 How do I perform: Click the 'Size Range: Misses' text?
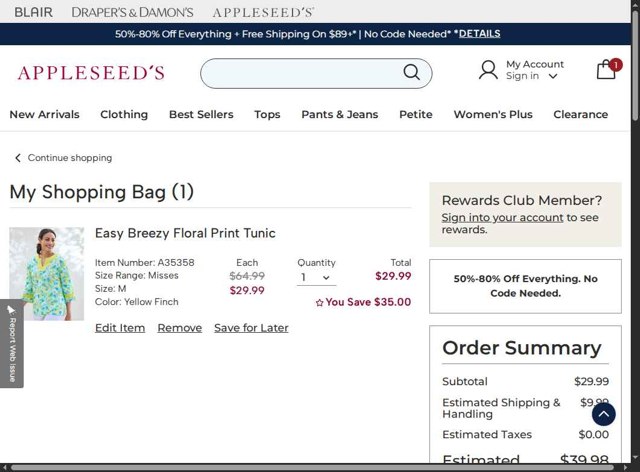137,276
